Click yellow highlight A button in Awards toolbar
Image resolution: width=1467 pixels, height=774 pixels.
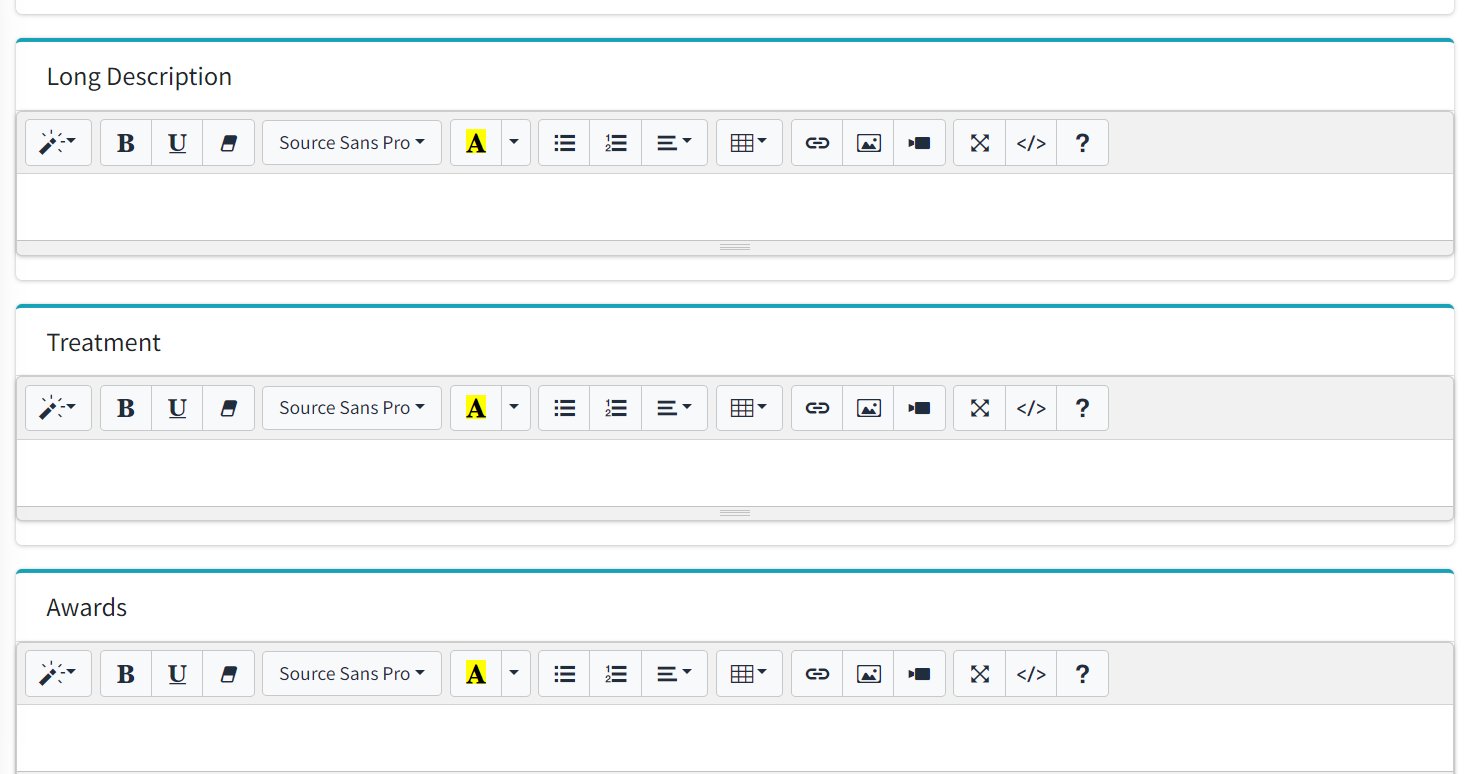476,674
